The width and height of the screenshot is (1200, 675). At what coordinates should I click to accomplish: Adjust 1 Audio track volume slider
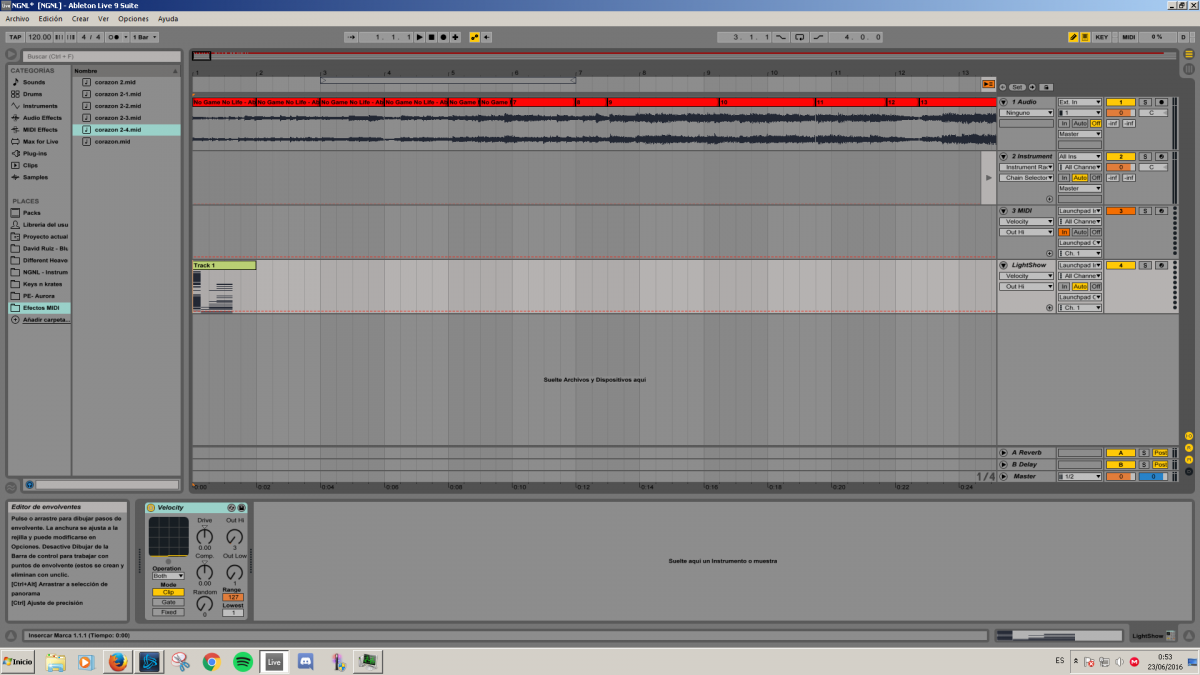point(1121,112)
